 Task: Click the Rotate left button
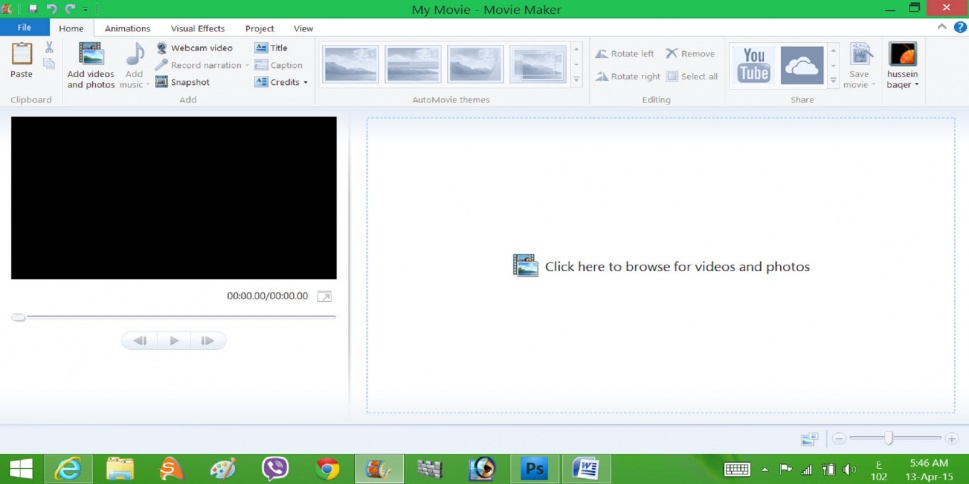pyautogui.click(x=624, y=54)
